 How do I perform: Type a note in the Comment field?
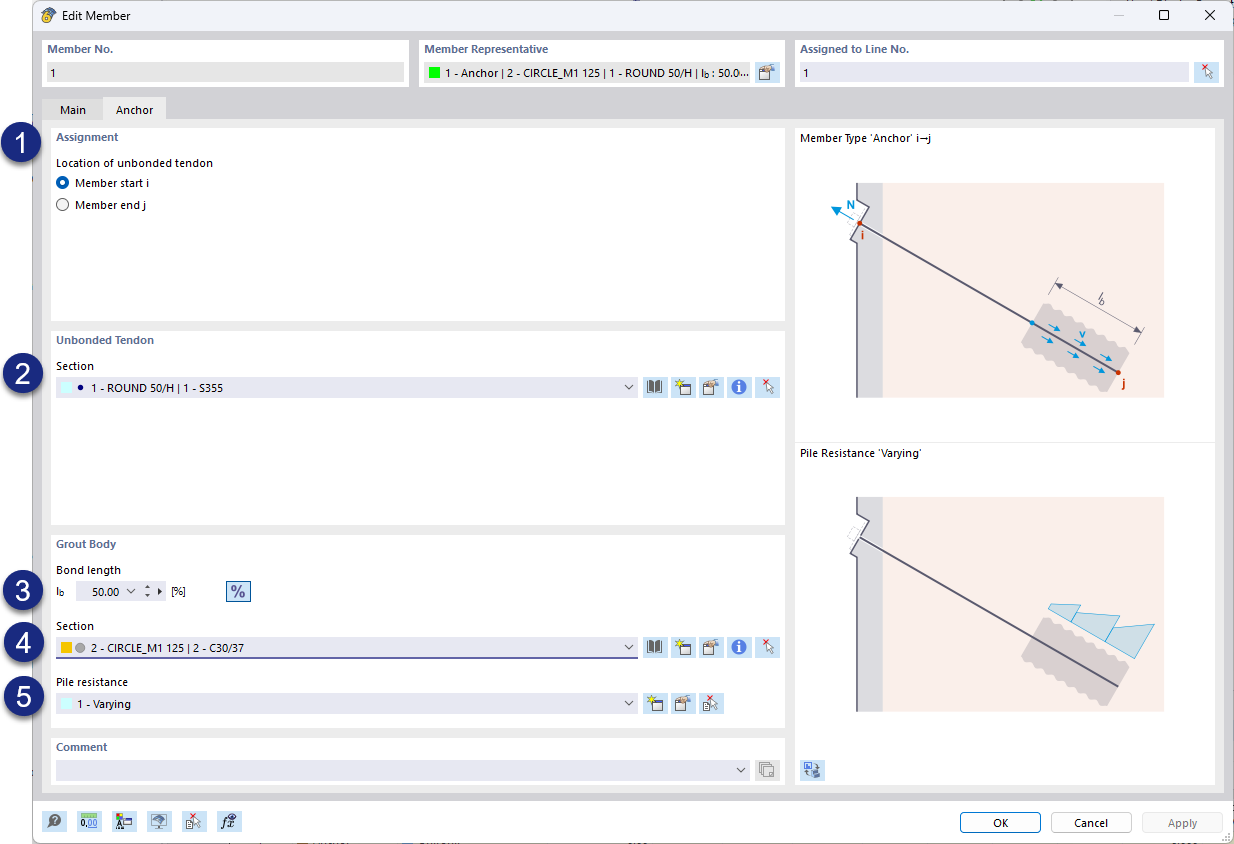(390, 770)
